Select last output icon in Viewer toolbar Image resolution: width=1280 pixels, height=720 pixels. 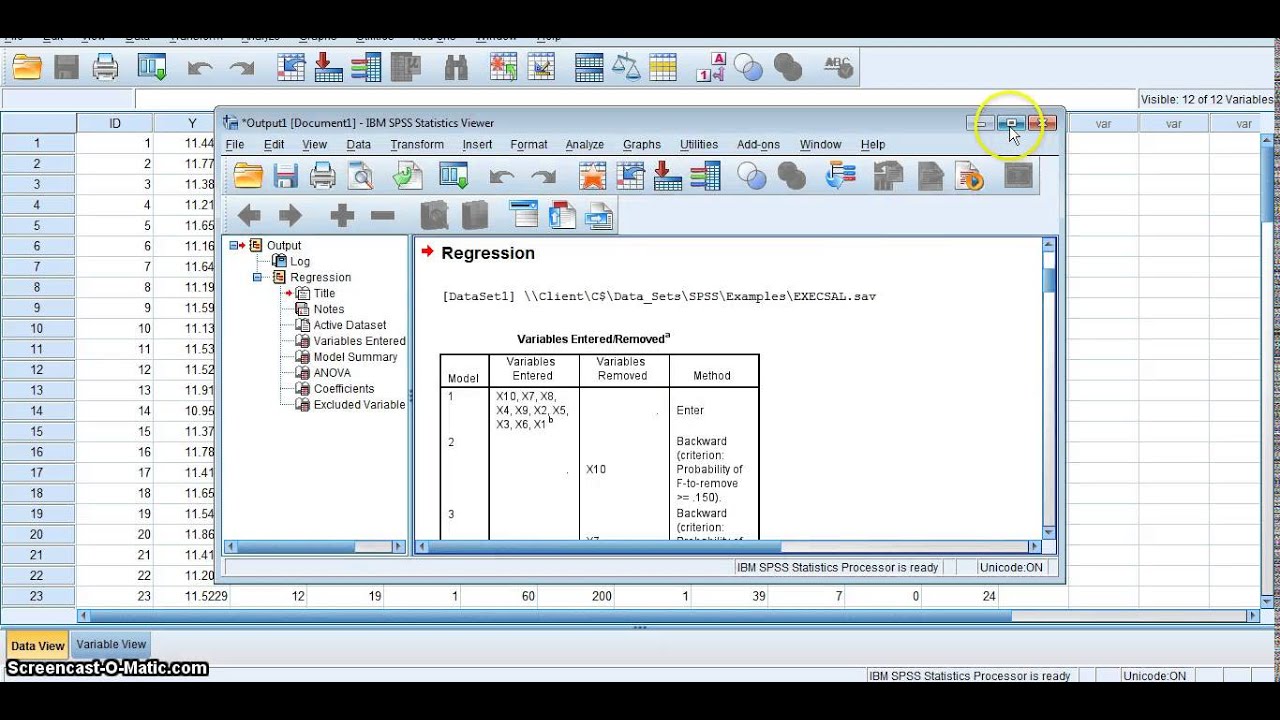(841, 176)
